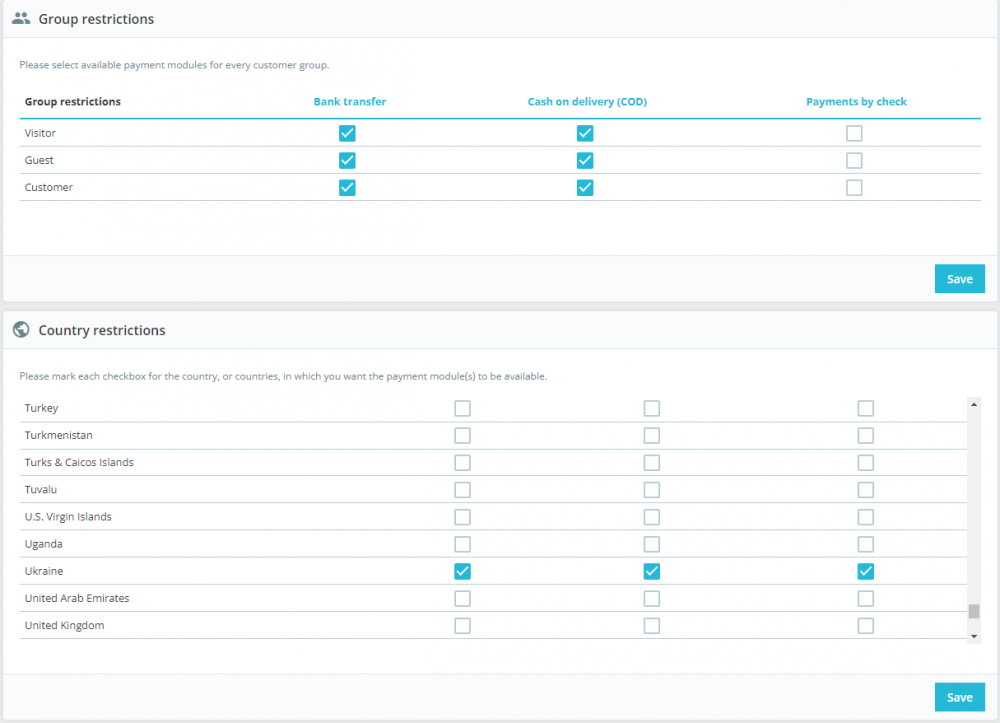Check Bank transfer for Turkey
The image size is (1000, 723).
tap(462, 408)
